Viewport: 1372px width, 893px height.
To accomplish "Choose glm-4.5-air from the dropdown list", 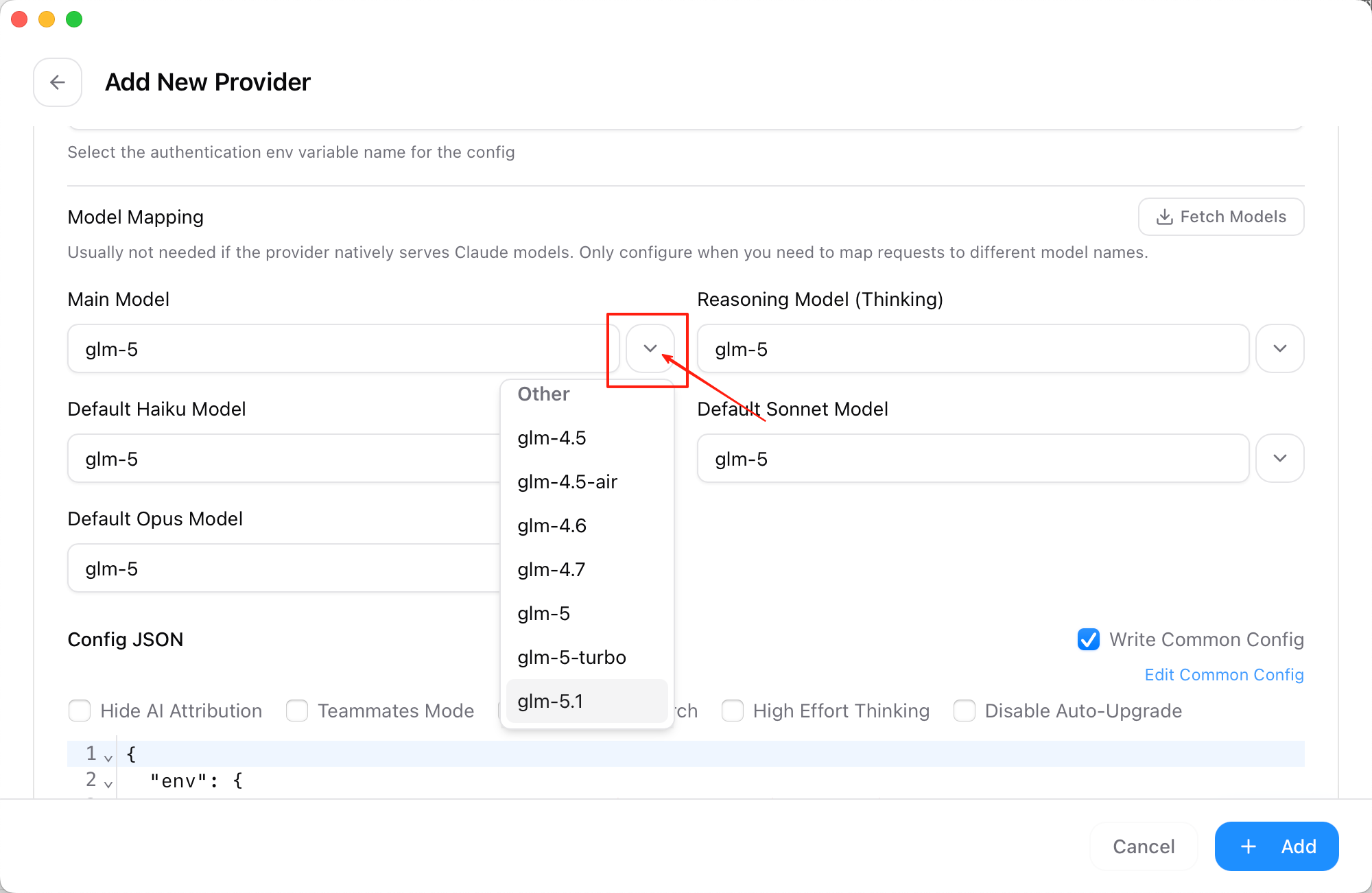I will click(x=567, y=481).
